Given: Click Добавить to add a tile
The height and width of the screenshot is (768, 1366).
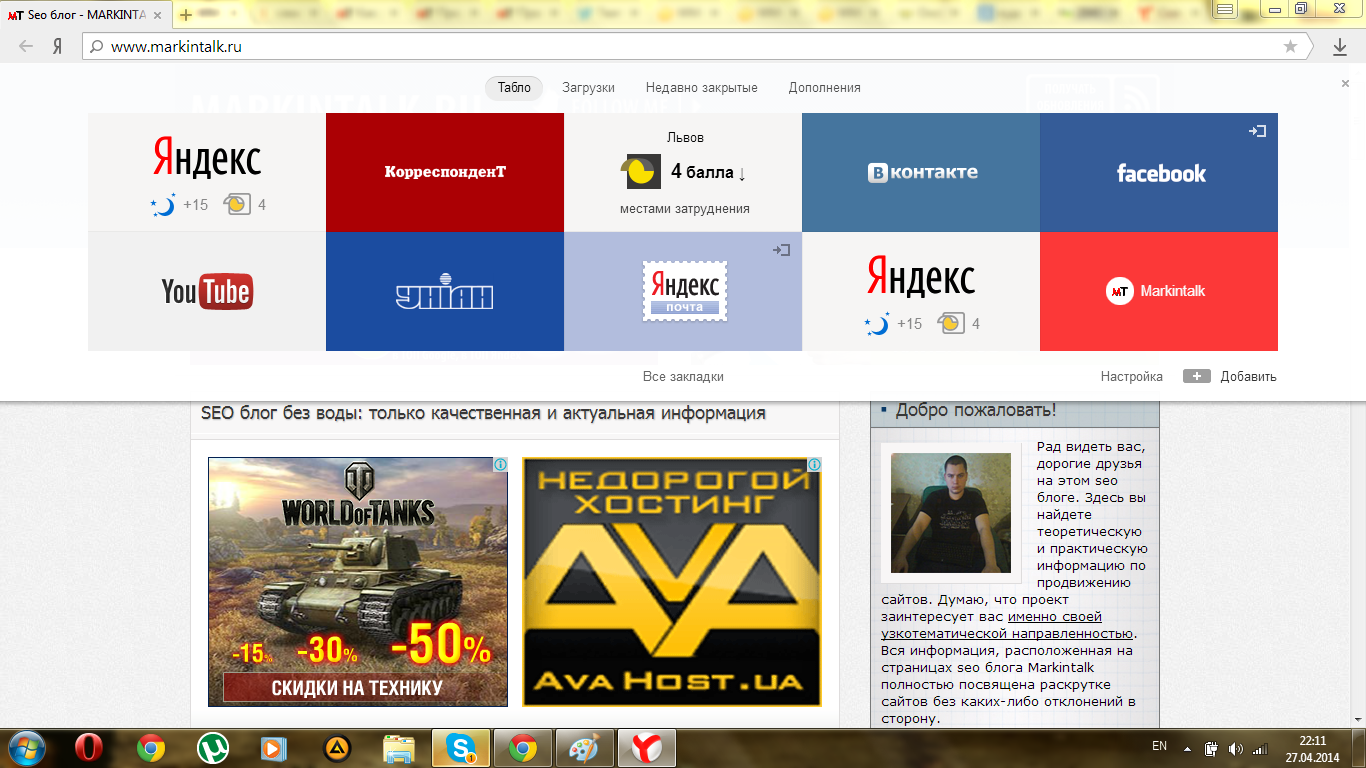Looking at the screenshot, I should click(1230, 377).
